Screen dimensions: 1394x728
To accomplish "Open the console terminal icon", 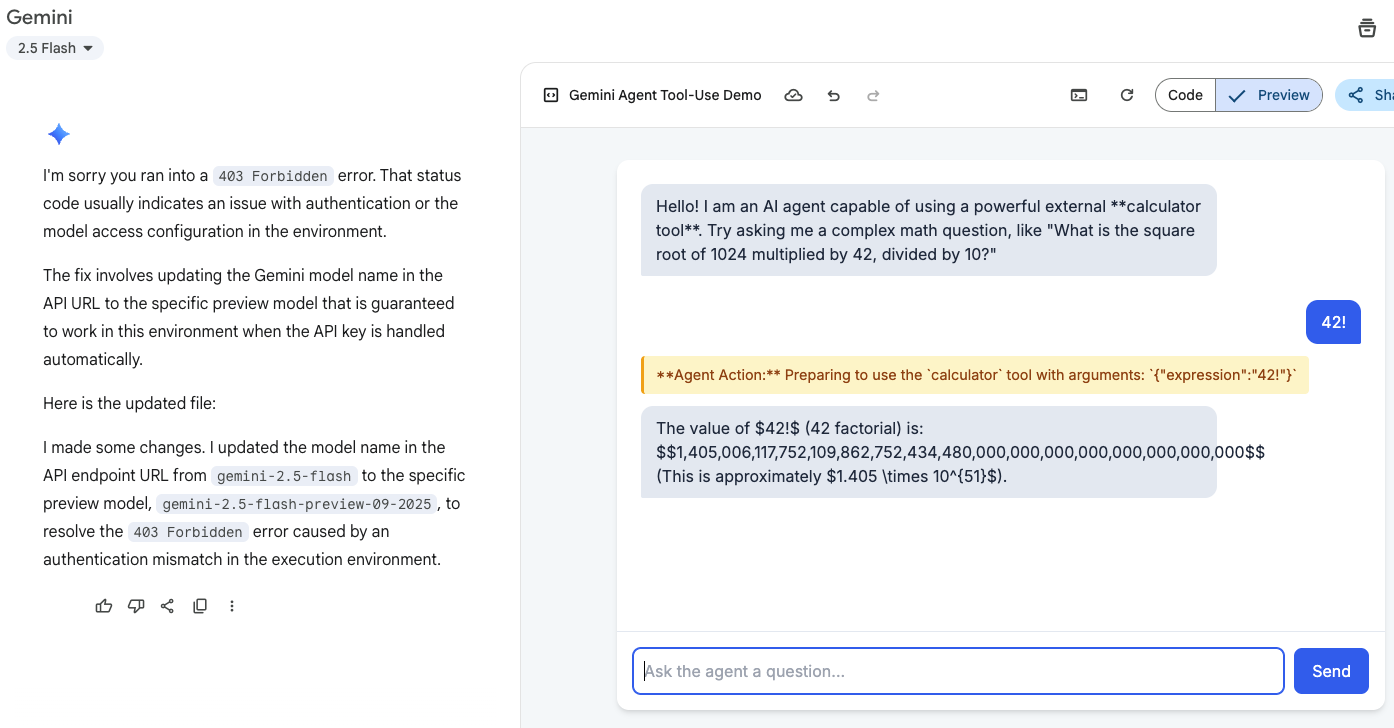I will (1079, 95).
